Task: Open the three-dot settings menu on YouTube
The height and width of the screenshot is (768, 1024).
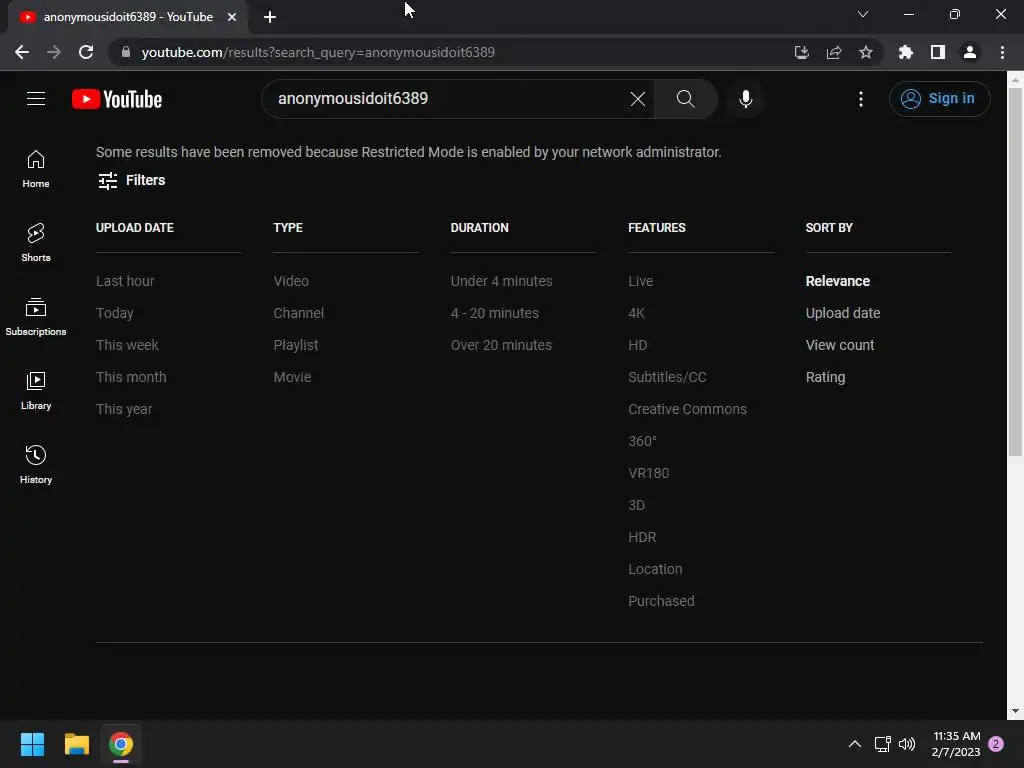Action: (861, 98)
